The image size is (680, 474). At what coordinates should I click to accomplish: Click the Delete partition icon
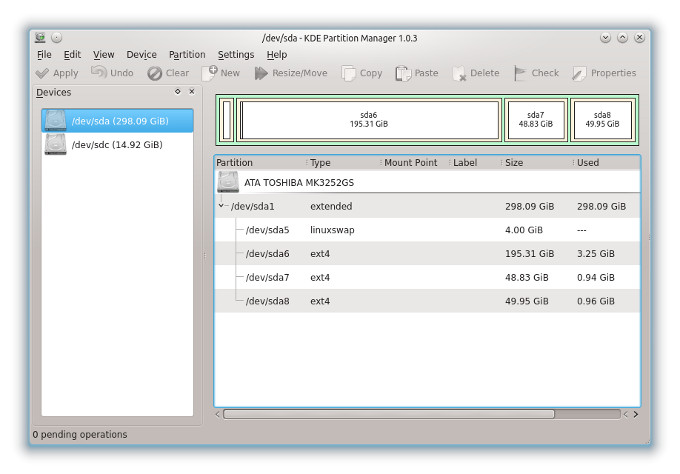(x=459, y=73)
